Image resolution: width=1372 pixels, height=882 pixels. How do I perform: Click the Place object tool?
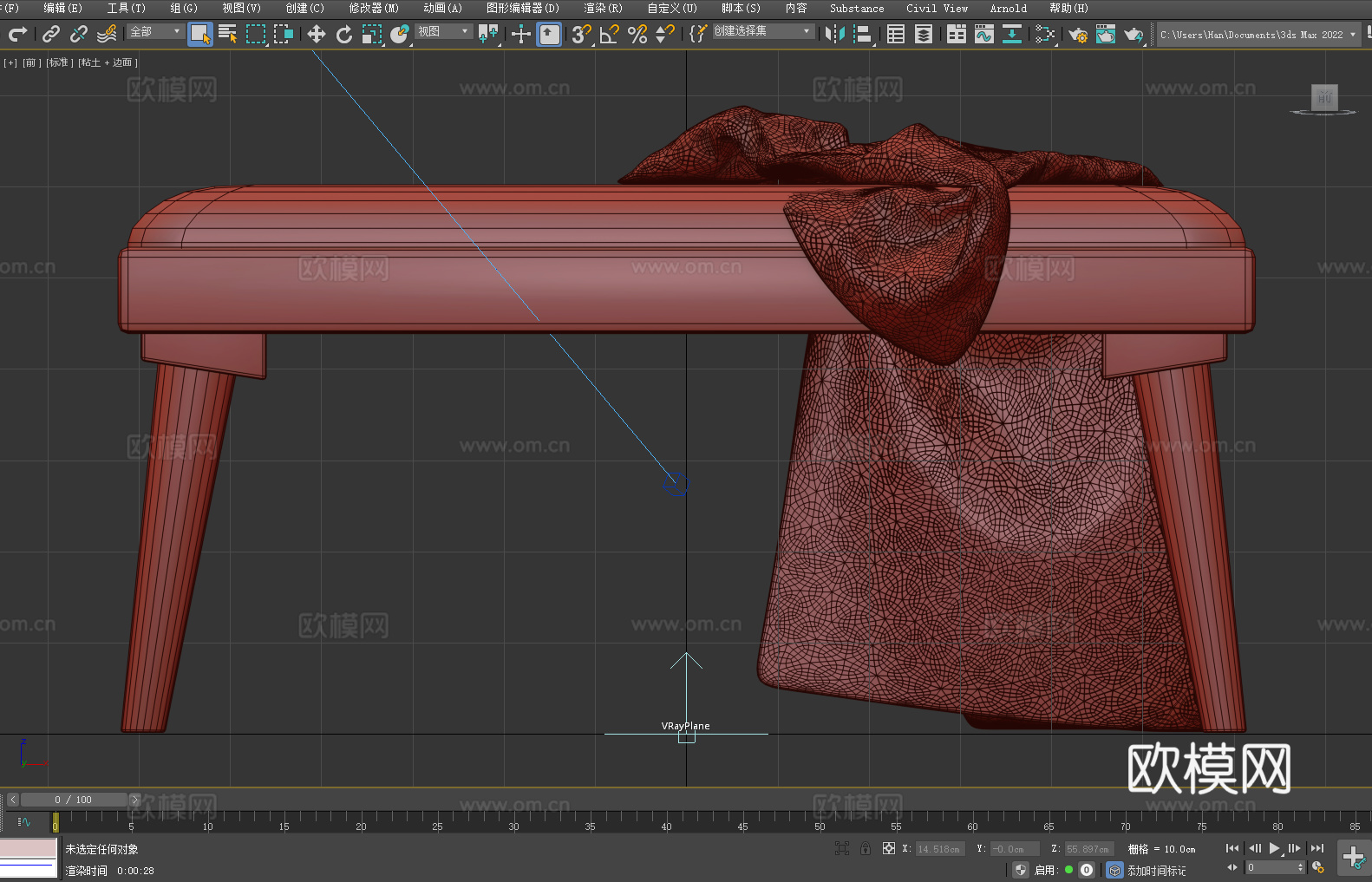tap(400, 34)
